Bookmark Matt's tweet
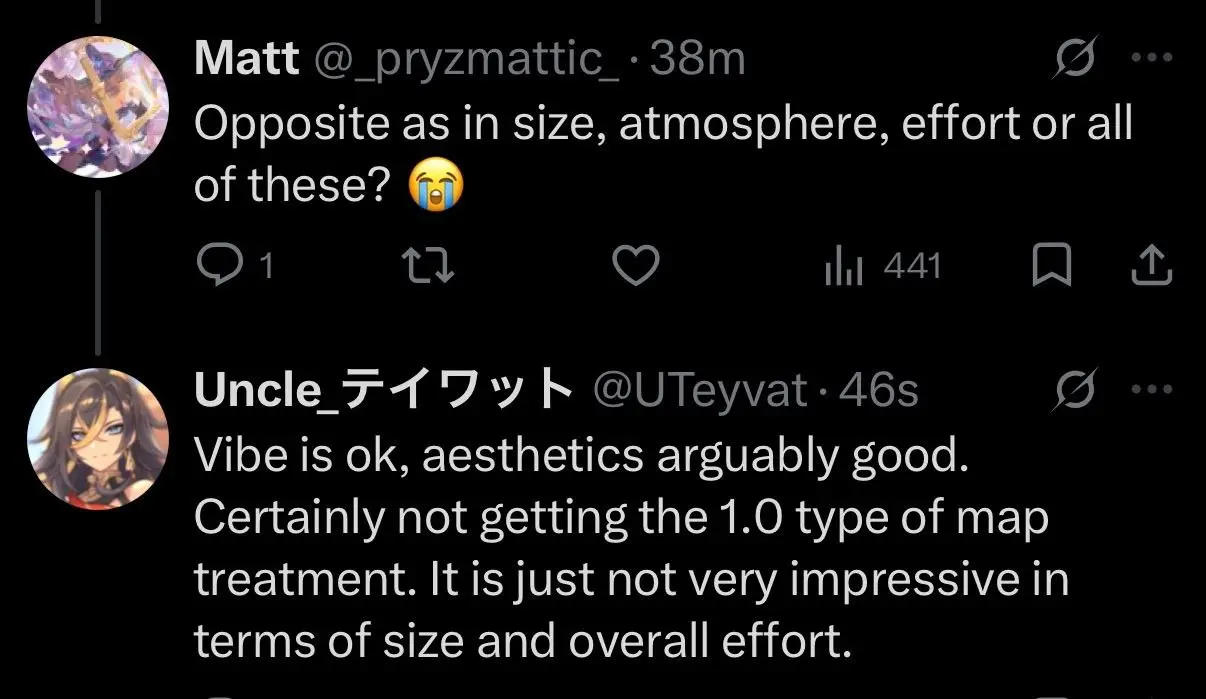 coord(1051,265)
